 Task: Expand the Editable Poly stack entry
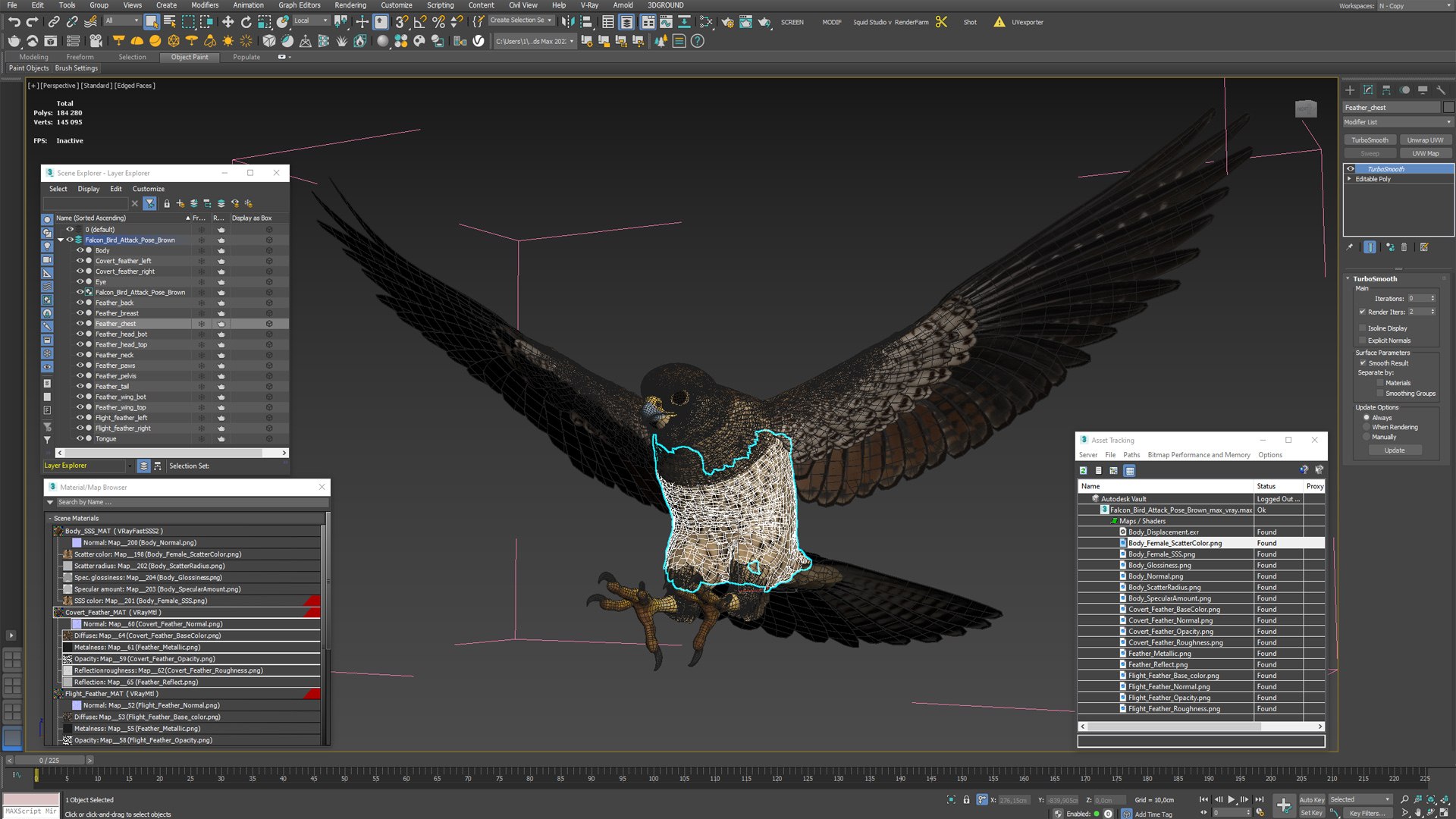coord(1349,179)
